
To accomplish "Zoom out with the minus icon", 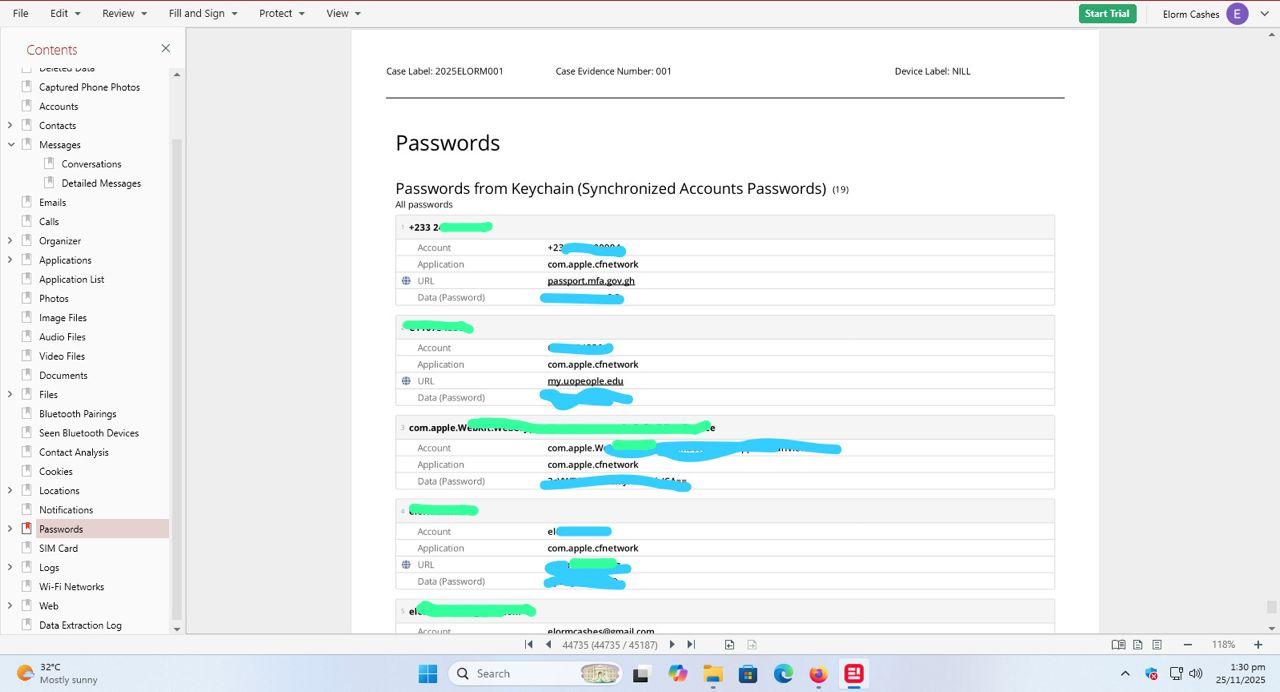I will 1187,645.
